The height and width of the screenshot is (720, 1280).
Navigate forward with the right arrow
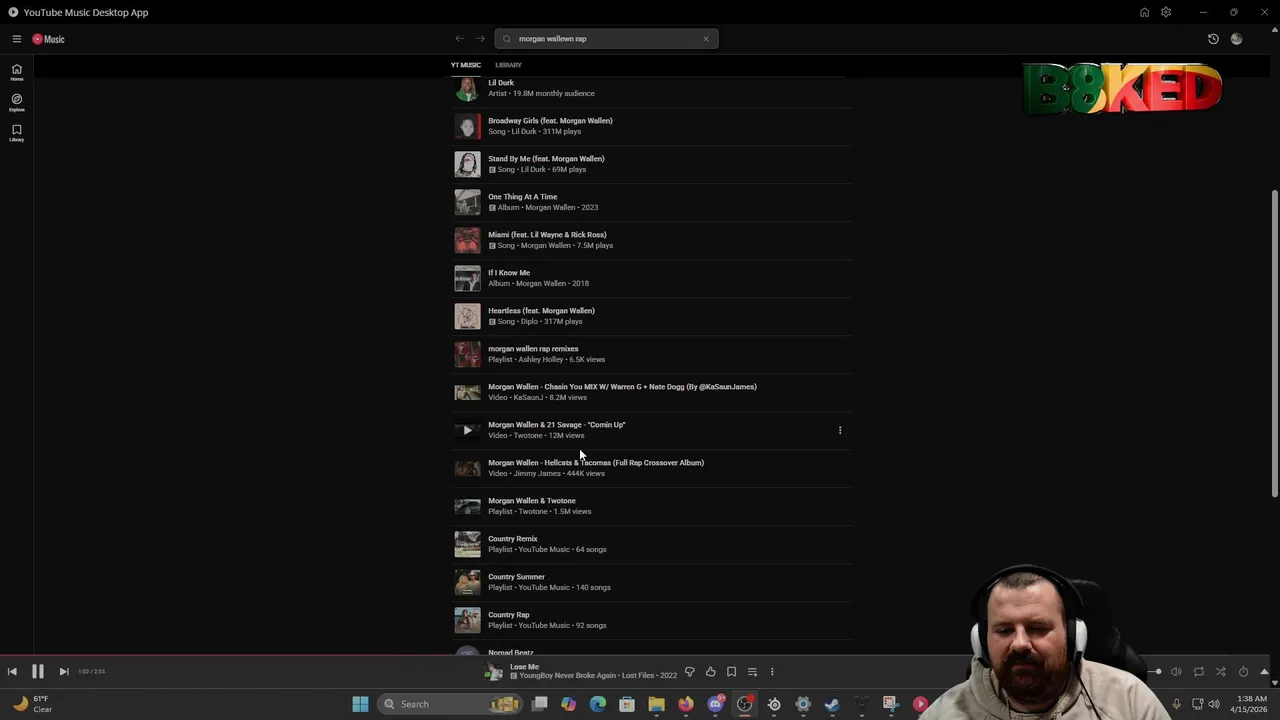pyautogui.click(x=480, y=39)
